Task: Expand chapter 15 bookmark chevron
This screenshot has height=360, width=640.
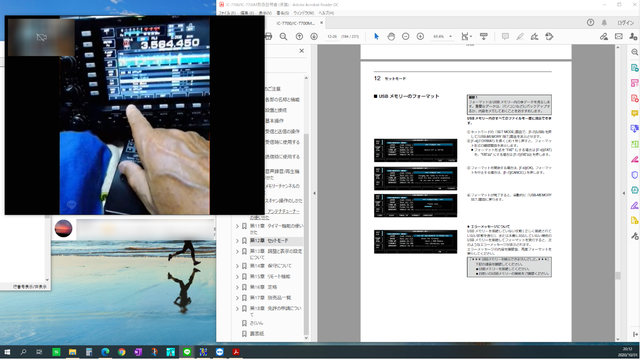Action: [x=237, y=277]
